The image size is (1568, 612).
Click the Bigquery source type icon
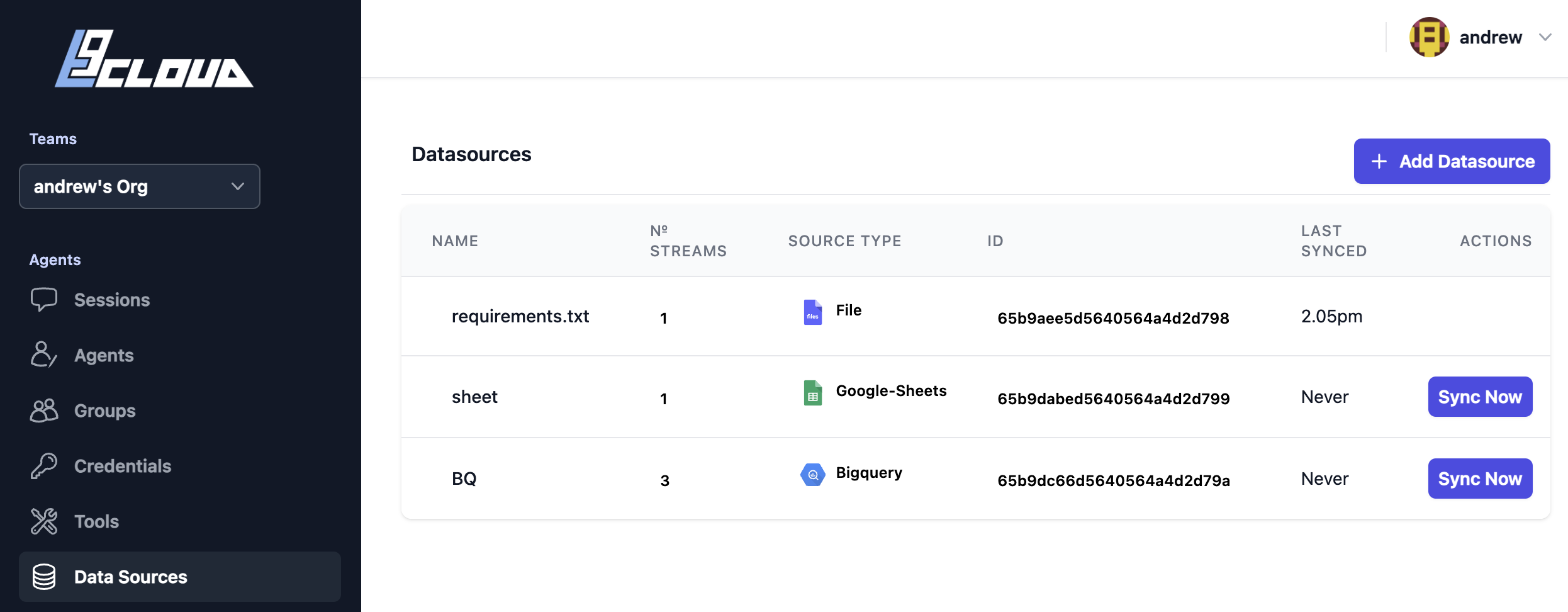(x=812, y=475)
